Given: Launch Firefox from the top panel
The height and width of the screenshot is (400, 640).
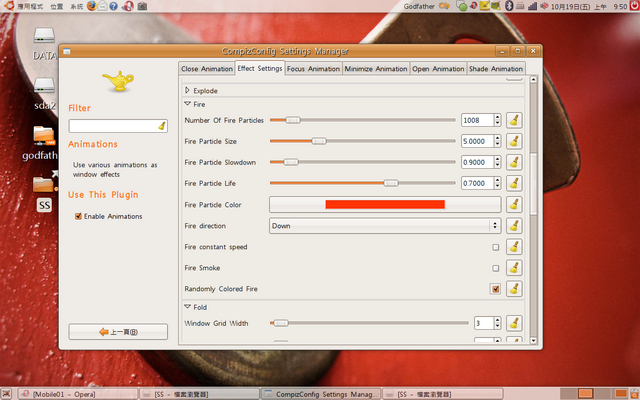Looking at the screenshot, I should point(91,6).
